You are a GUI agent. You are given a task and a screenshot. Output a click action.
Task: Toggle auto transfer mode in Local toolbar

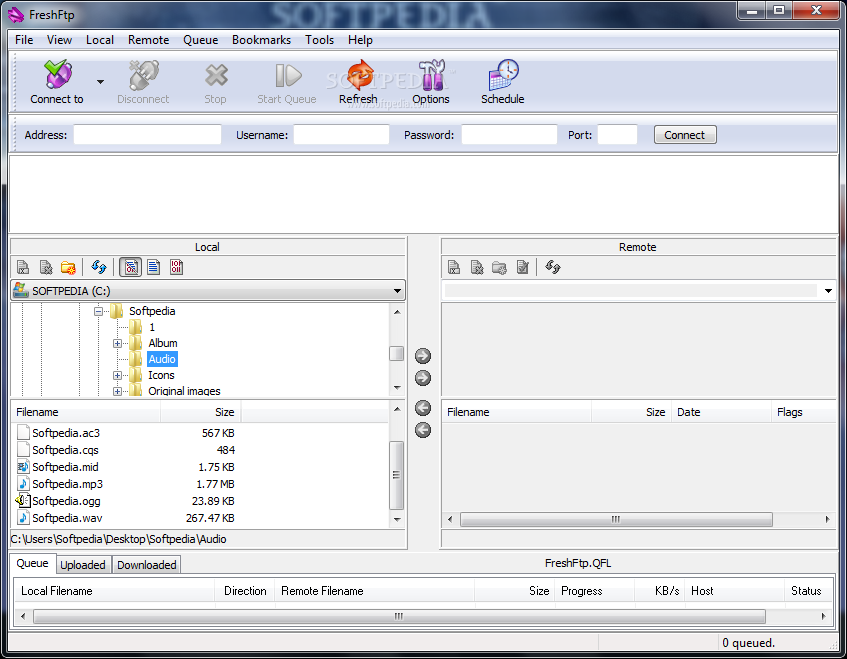pyautogui.click(x=131, y=267)
